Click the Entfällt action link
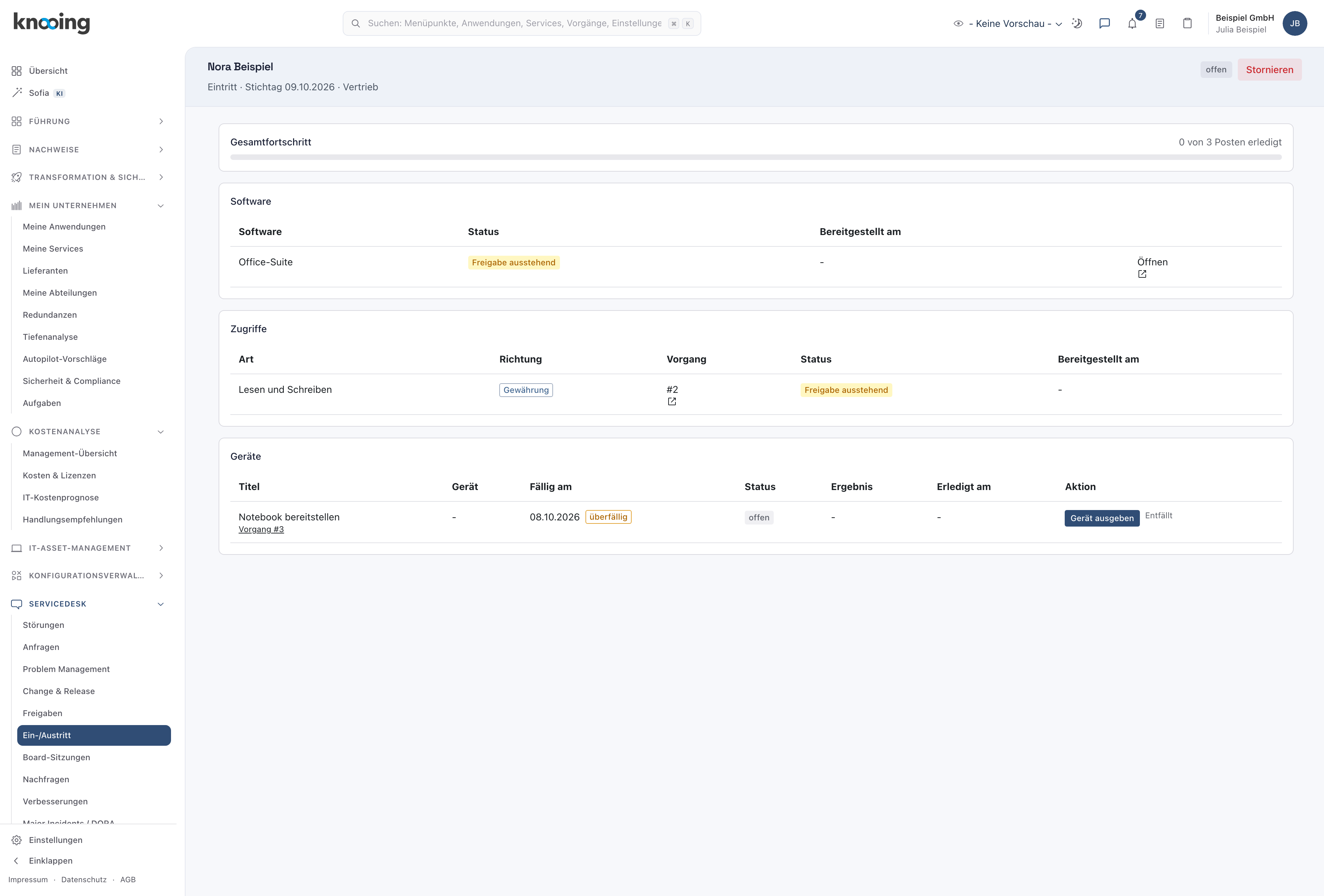 point(1158,516)
